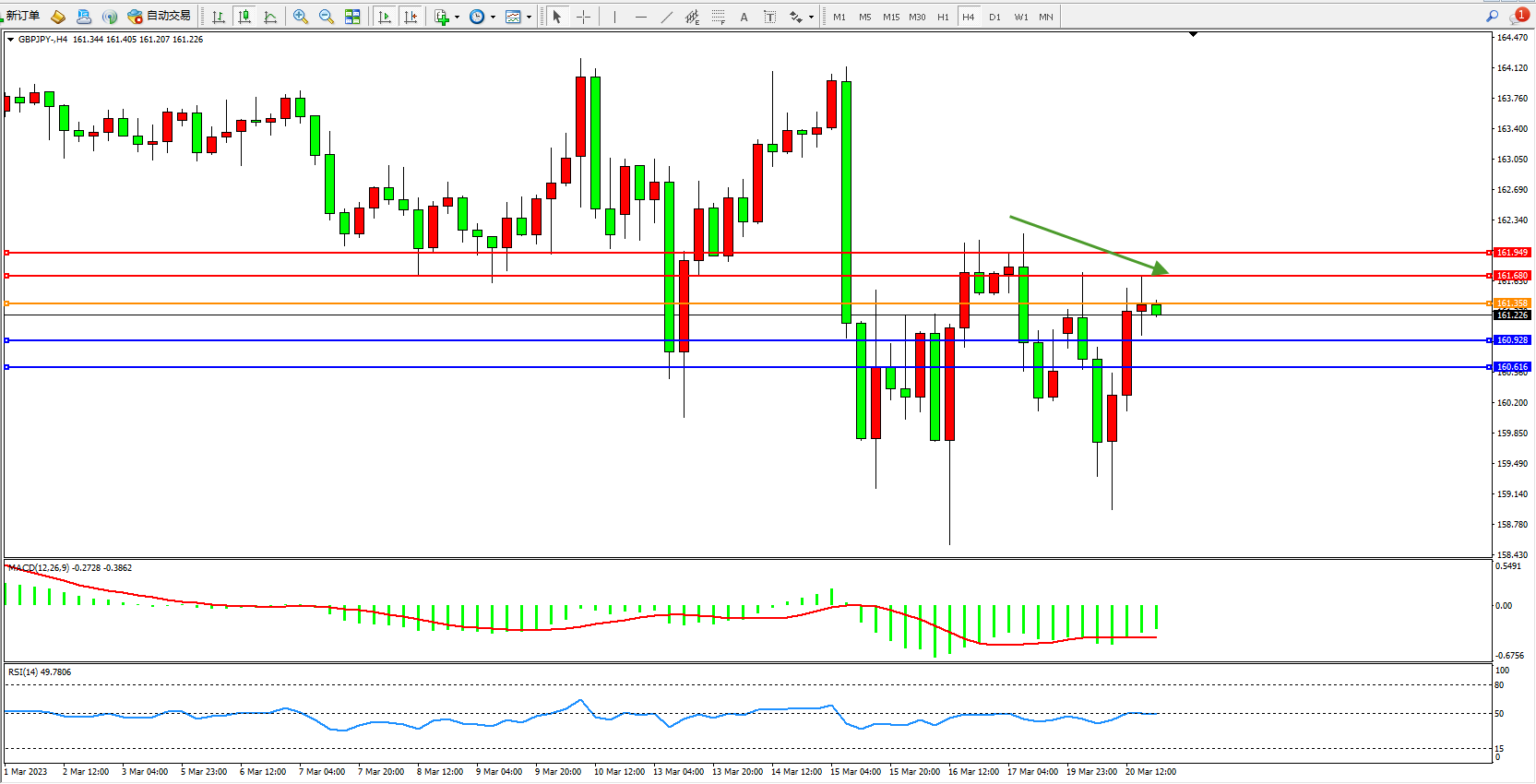Click the zoom out magnifier icon

(326, 17)
